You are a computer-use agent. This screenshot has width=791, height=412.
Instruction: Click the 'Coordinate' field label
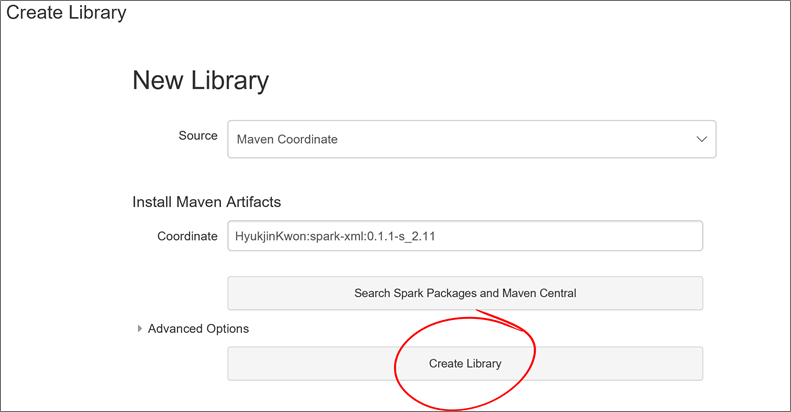pyautogui.click(x=187, y=236)
